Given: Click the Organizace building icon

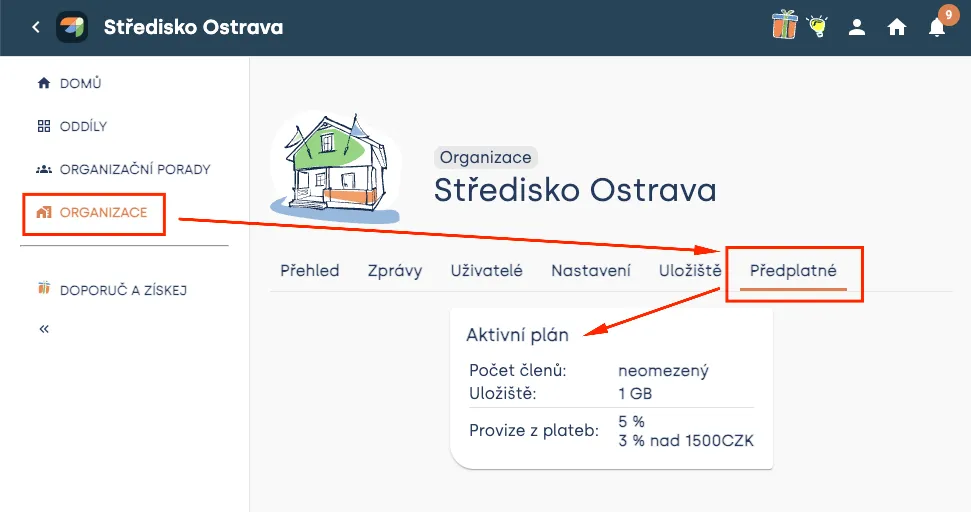Looking at the screenshot, I should 44,212.
